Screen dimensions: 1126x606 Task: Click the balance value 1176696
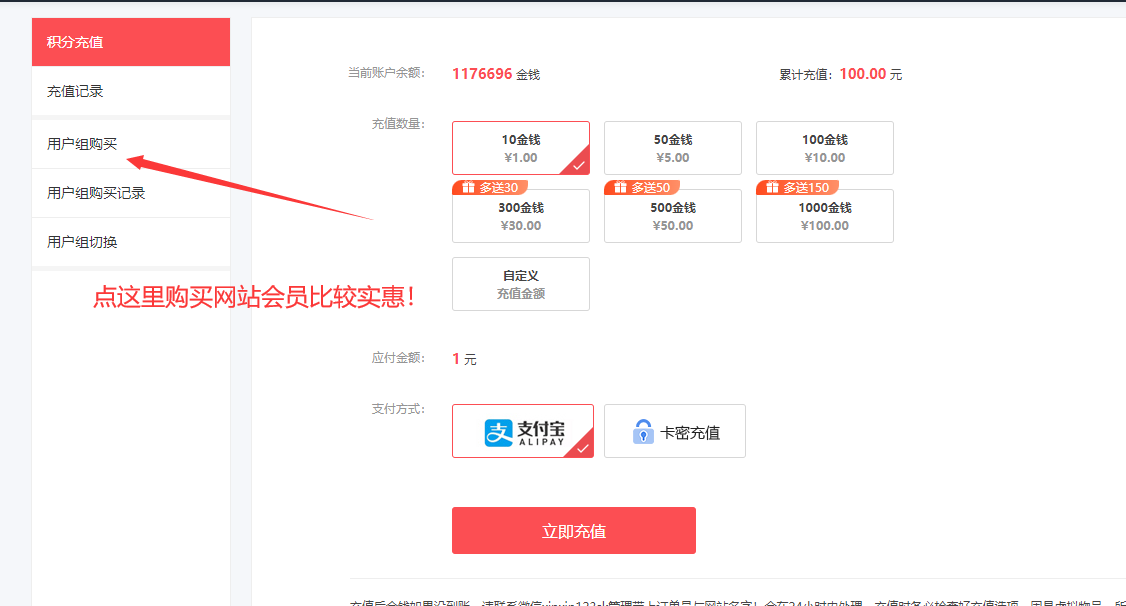coord(482,74)
